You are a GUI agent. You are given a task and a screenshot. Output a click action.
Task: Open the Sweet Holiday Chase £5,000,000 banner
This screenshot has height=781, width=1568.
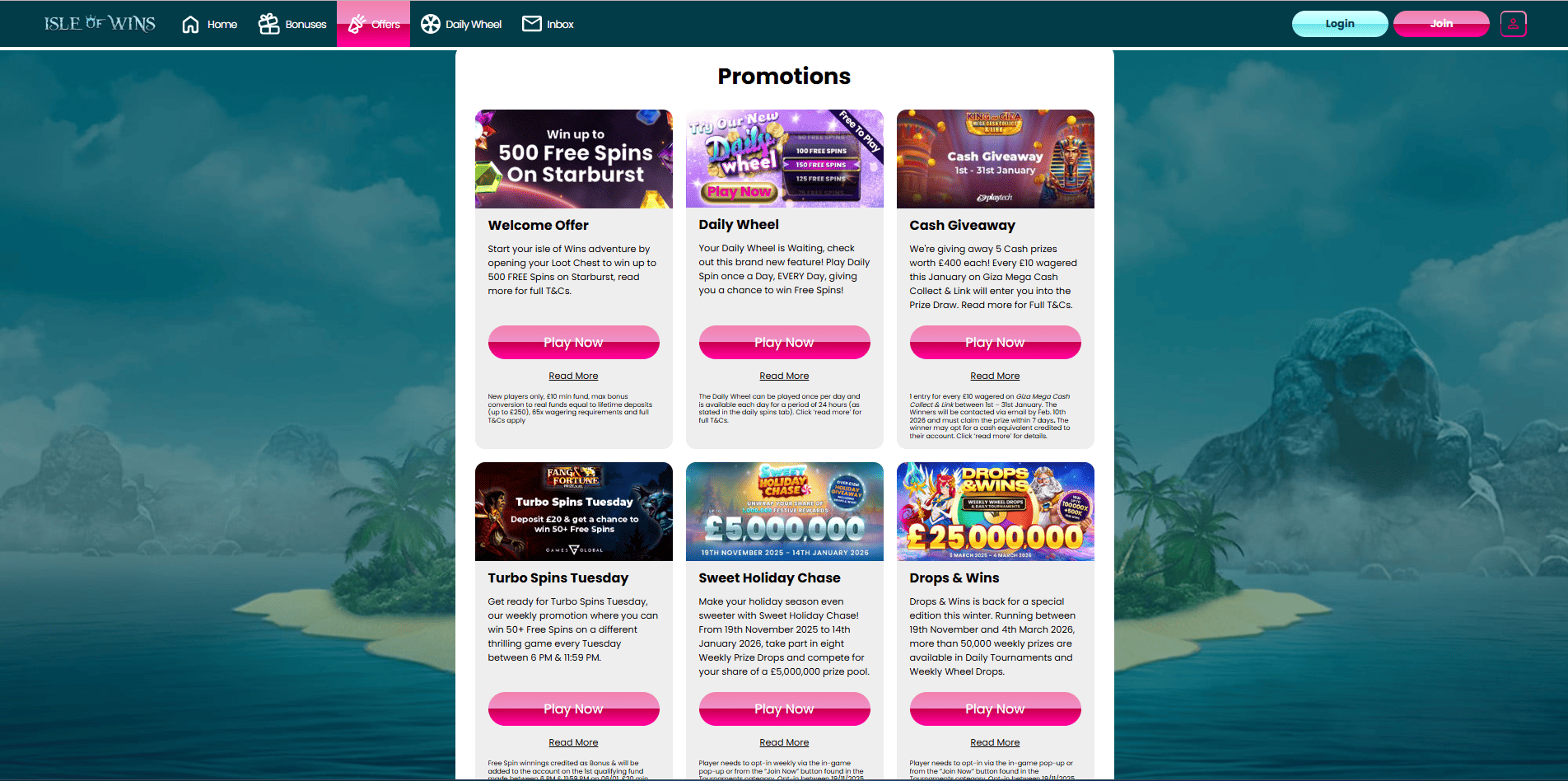pyautogui.click(x=785, y=512)
